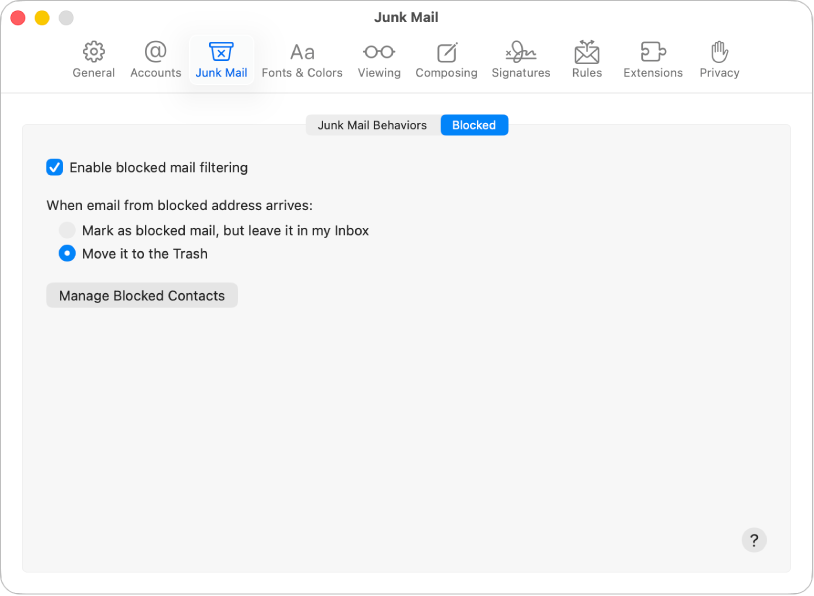Select the Junk Mail settings icon
The image size is (814, 596).
pyautogui.click(x=221, y=57)
